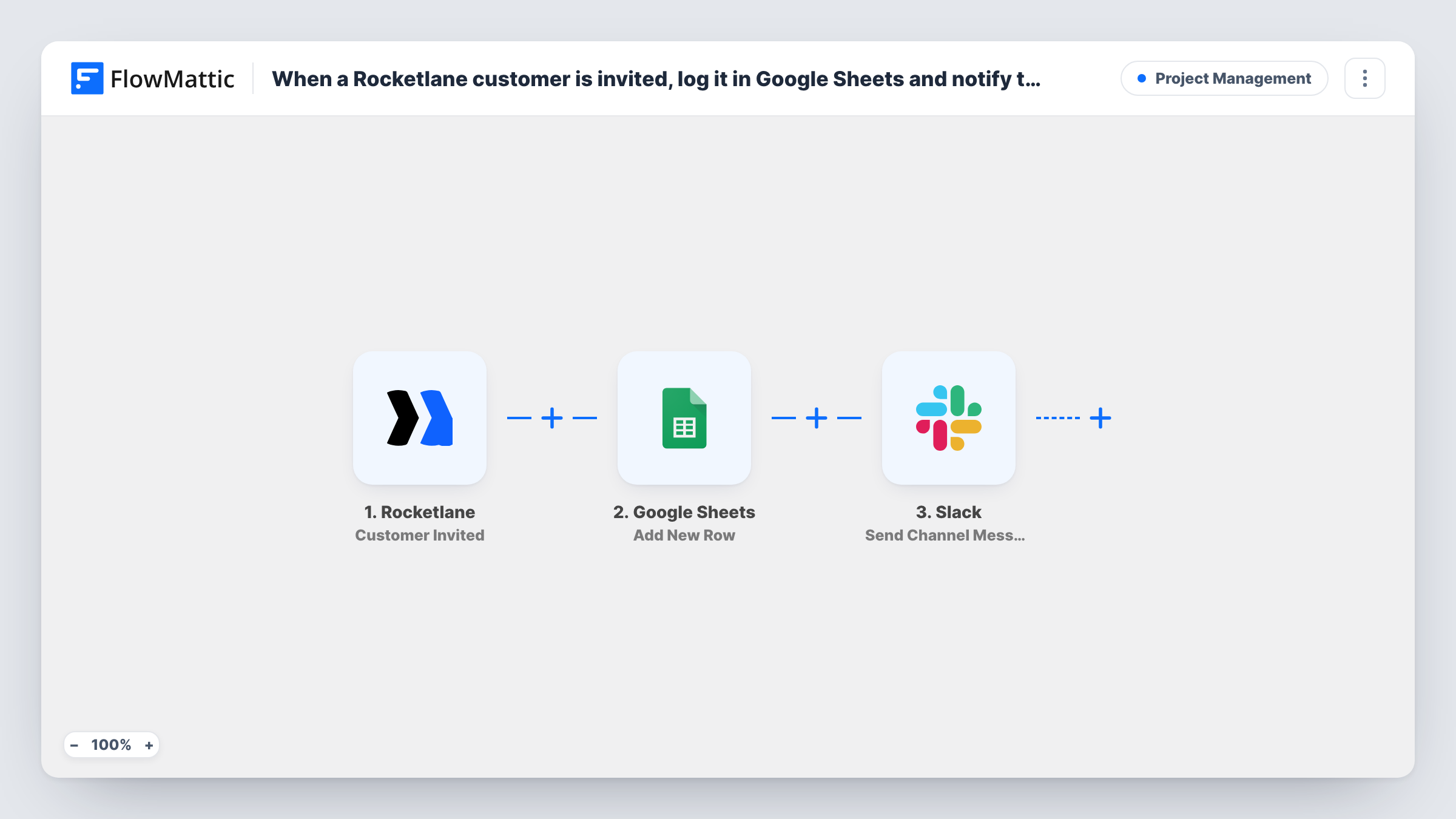Screen dimensions: 1456x819
Task: Zoom out with the minus button
Action: point(74,745)
